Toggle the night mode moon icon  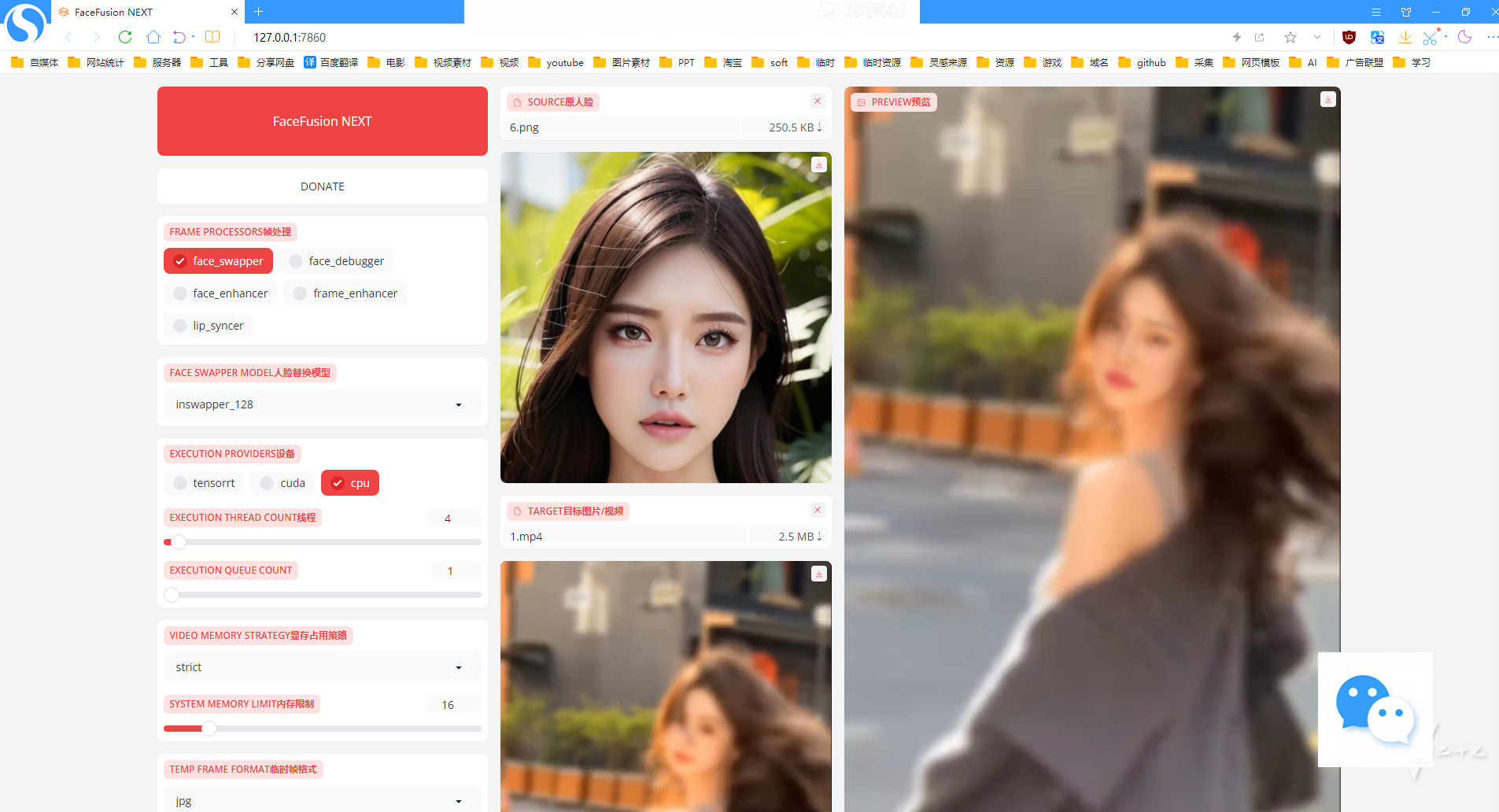(1464, 37)
